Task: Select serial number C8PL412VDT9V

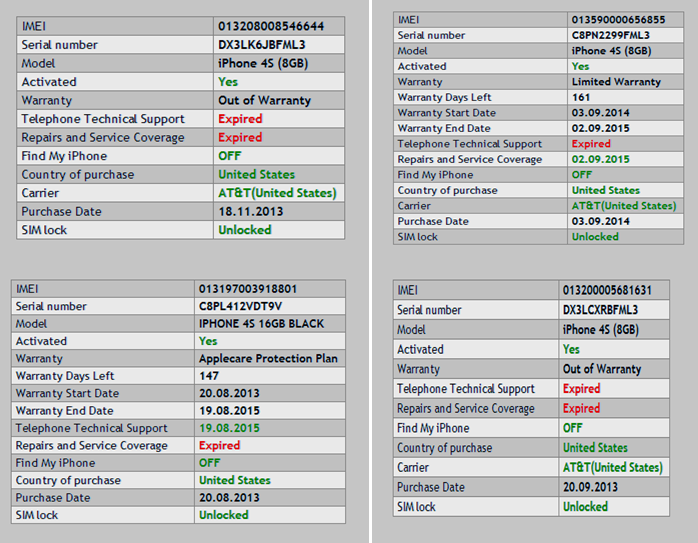Action: click(241, 306)
